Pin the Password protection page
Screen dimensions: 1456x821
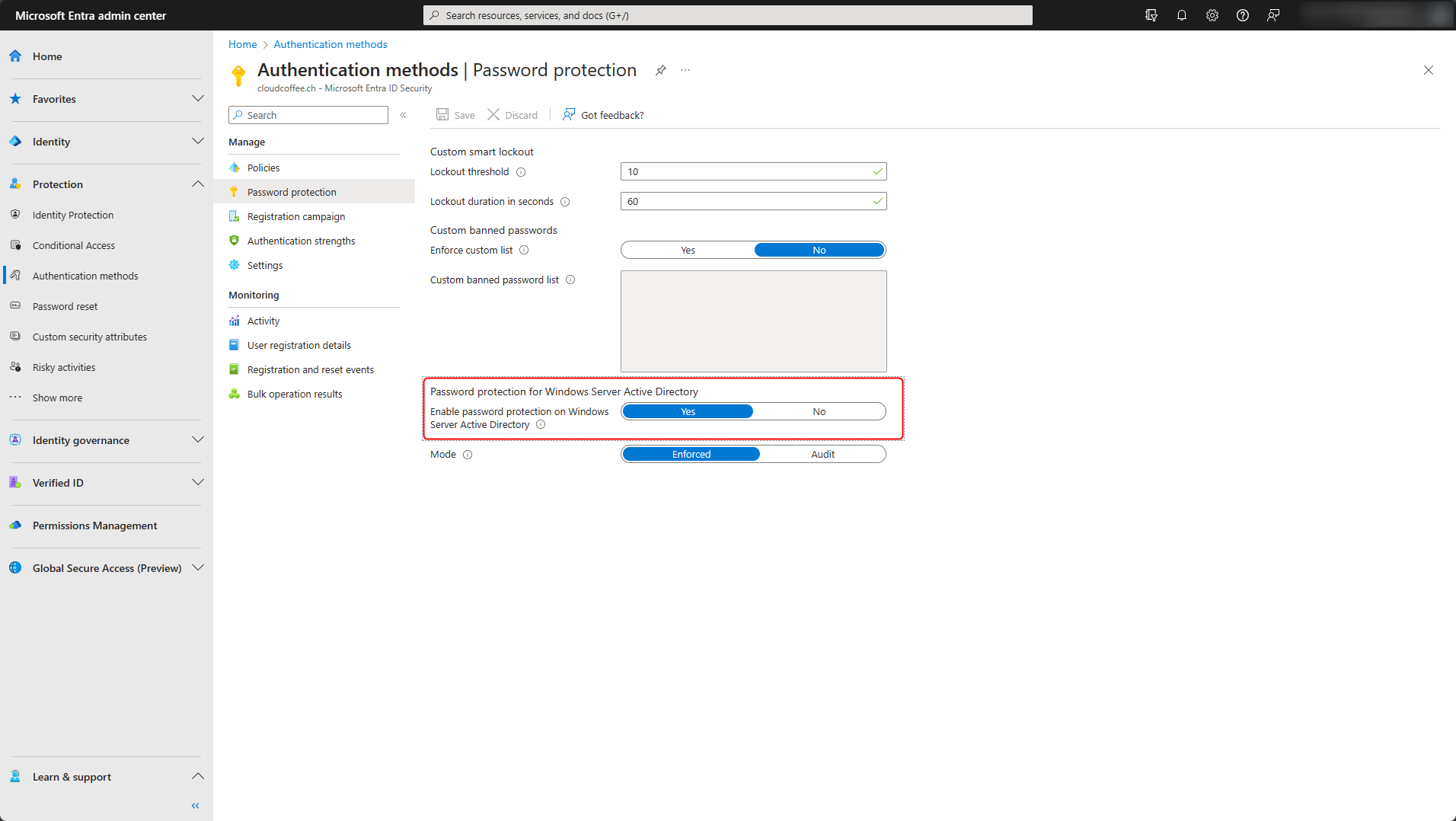coord(660,70)
